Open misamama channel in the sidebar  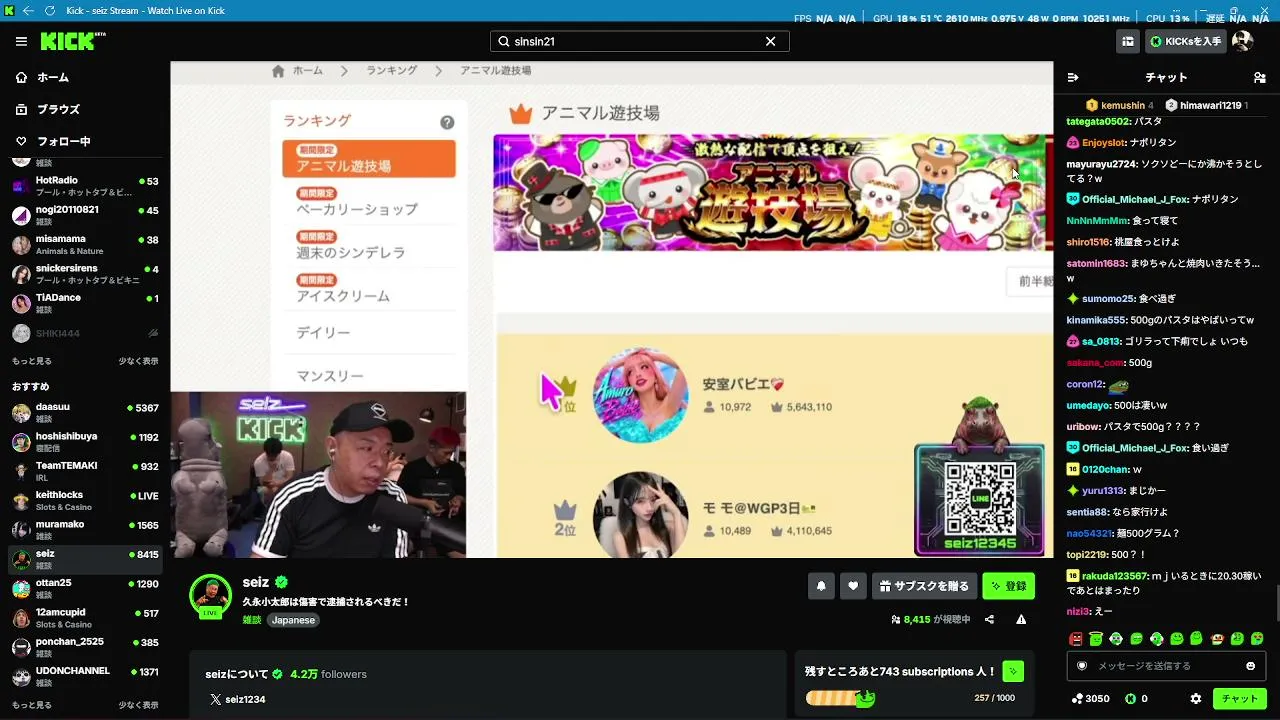pos(85,244)
